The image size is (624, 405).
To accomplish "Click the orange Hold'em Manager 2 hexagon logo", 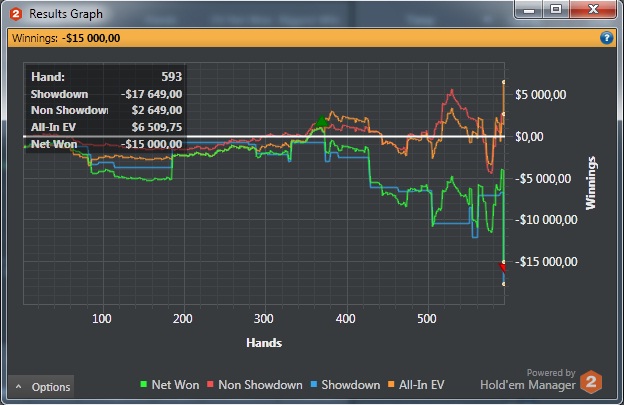I will pos(591,382).
